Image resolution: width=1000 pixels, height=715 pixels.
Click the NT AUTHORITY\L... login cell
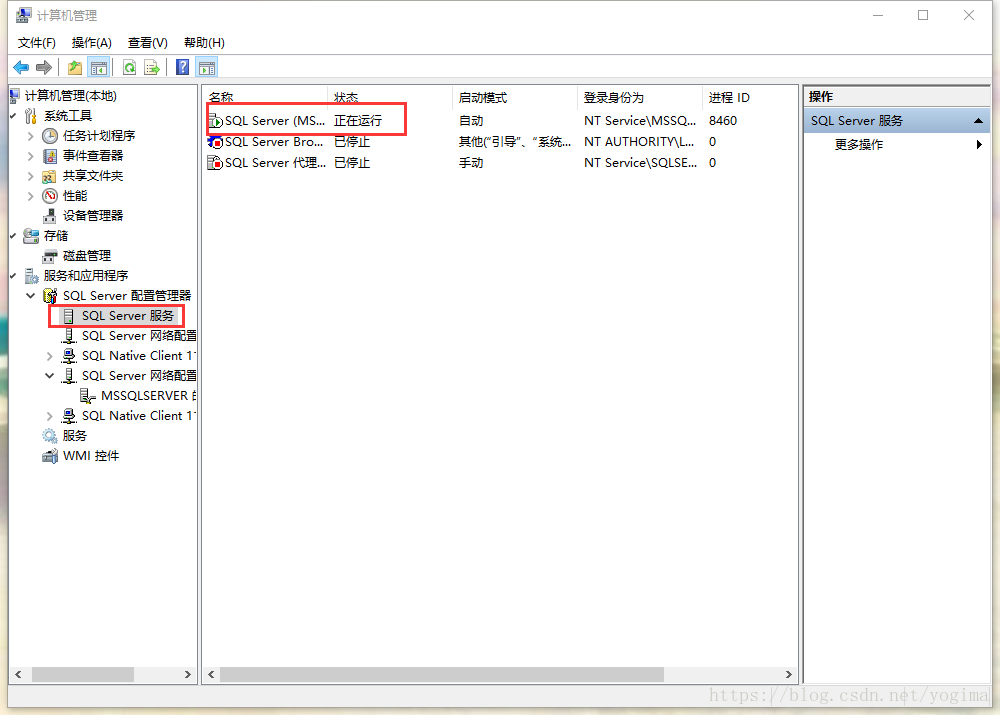(x=638, y=142)
